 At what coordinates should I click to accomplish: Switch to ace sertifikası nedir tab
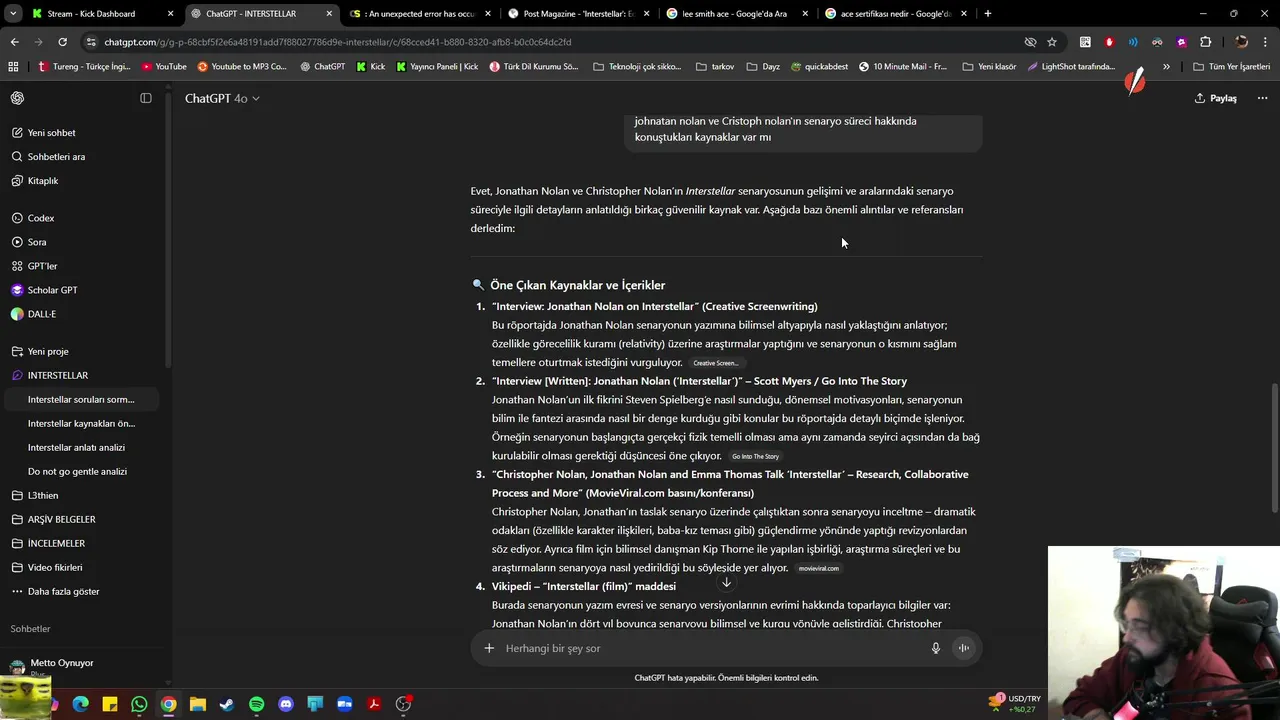[895, 14]
